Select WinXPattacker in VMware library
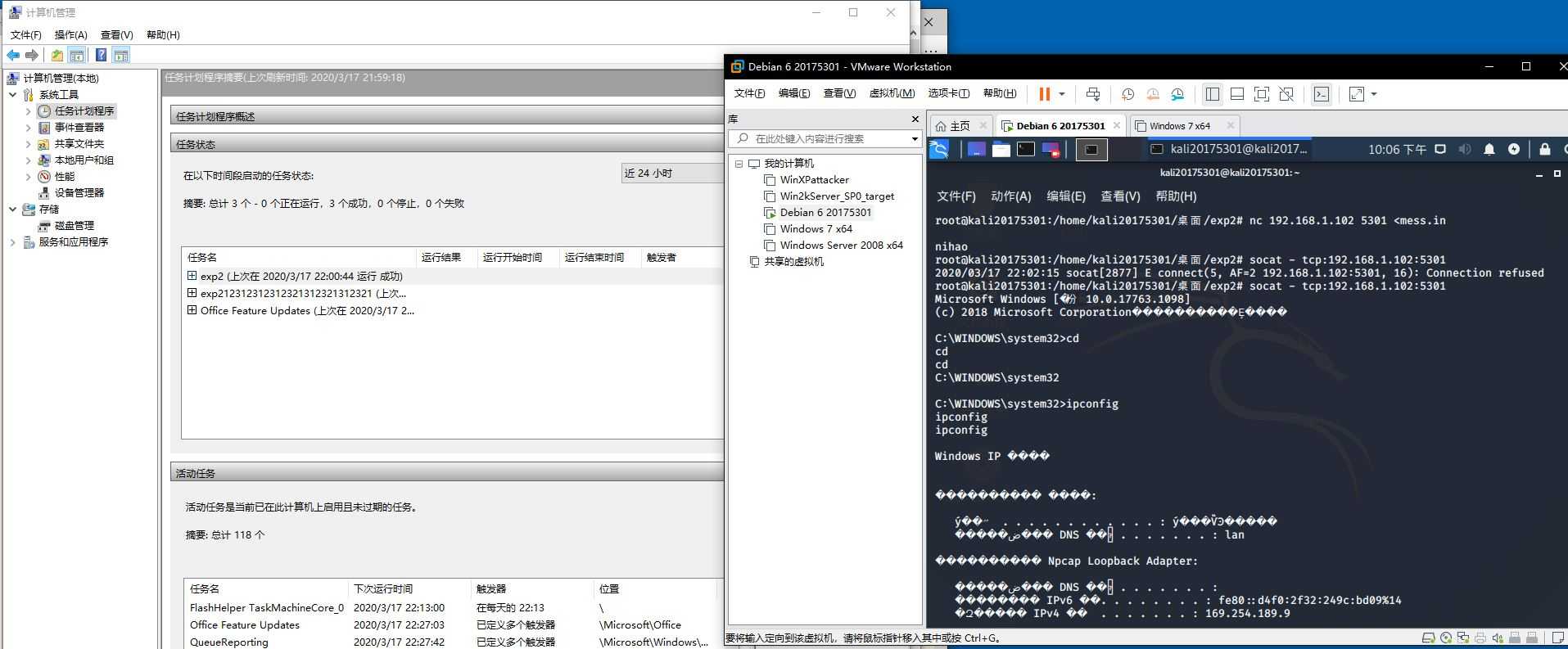The height and width of the screenshot is (649, 1568). click(815, 180)
